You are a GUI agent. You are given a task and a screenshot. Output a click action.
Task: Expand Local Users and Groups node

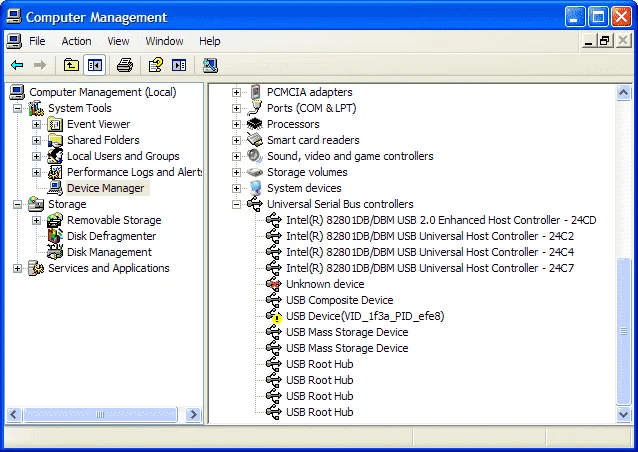pos(37,156)
